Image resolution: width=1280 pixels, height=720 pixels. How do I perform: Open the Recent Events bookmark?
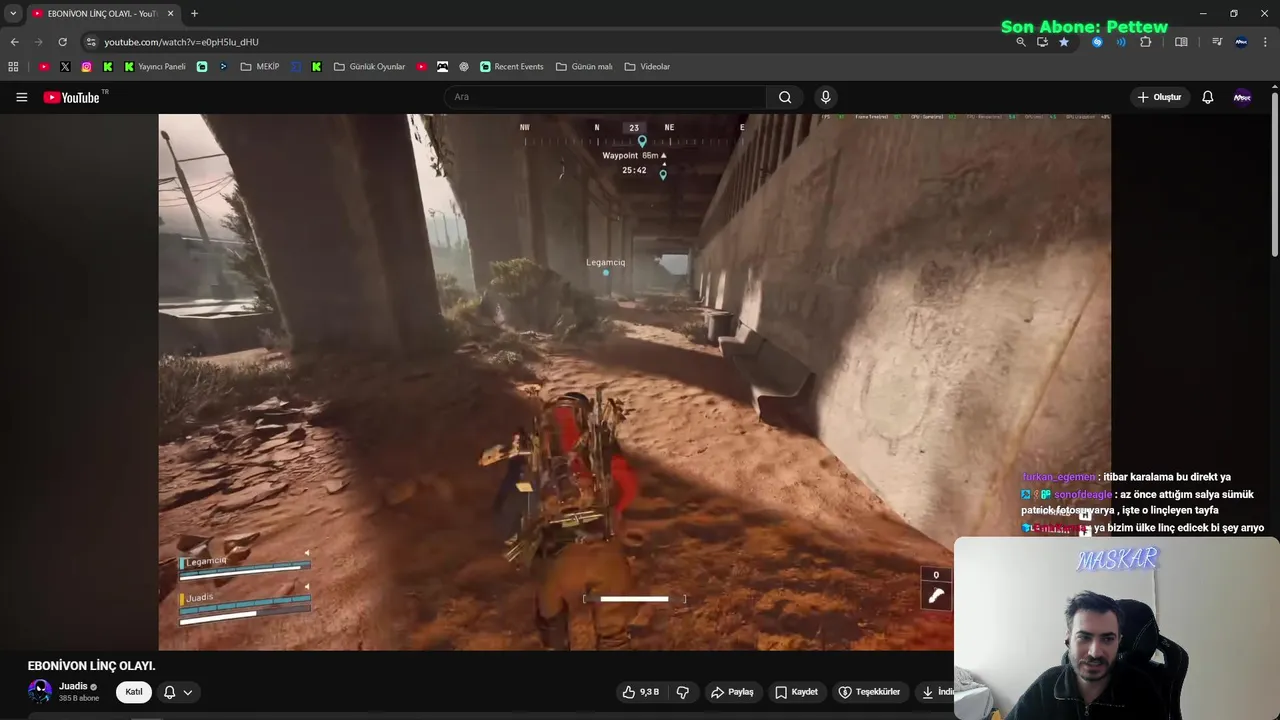click(512, 67)
